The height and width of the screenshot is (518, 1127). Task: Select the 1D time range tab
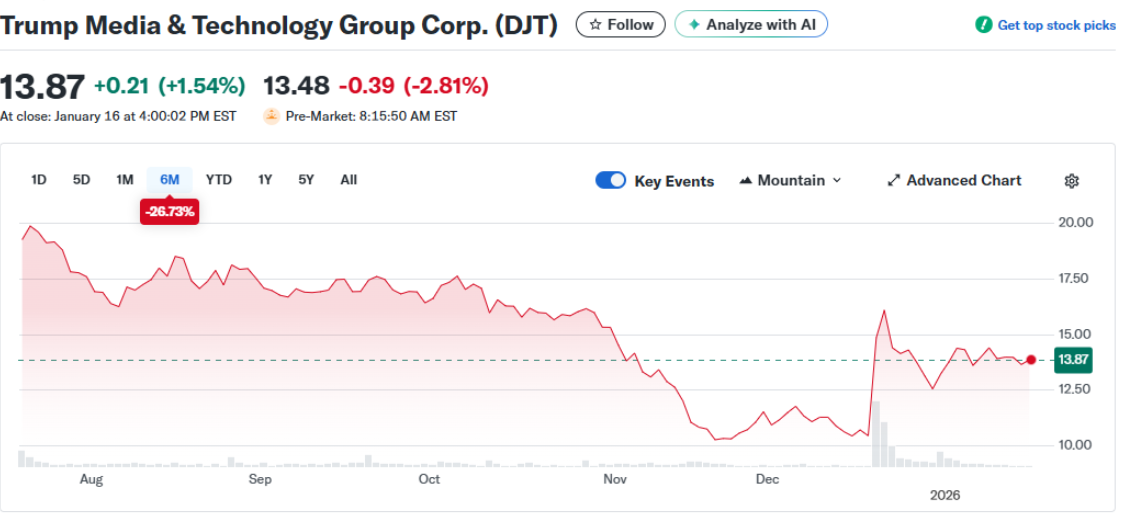pyautogui.click(x=39, y=180)
